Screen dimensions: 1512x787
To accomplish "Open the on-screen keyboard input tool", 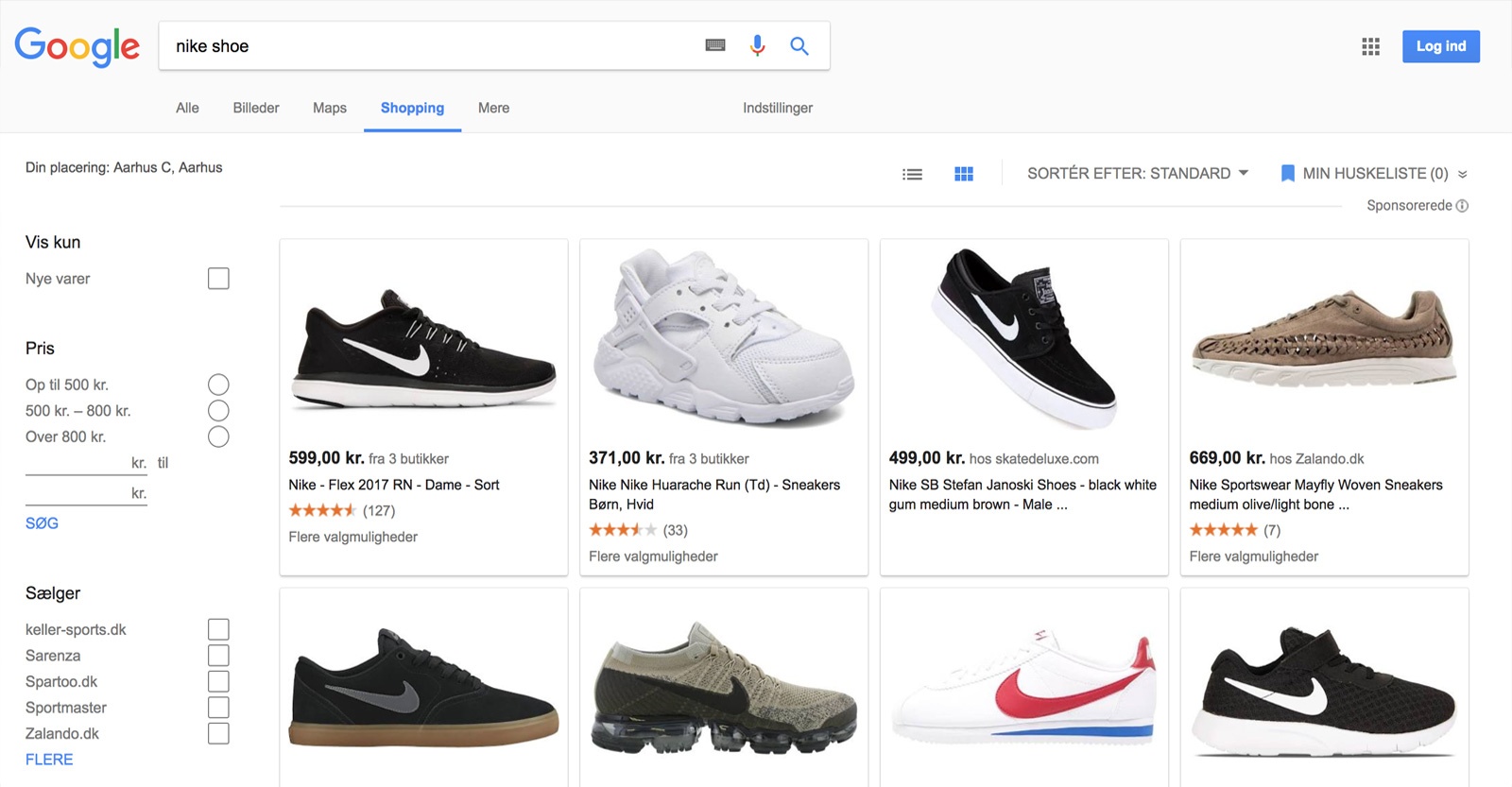I will coord(715,45).
